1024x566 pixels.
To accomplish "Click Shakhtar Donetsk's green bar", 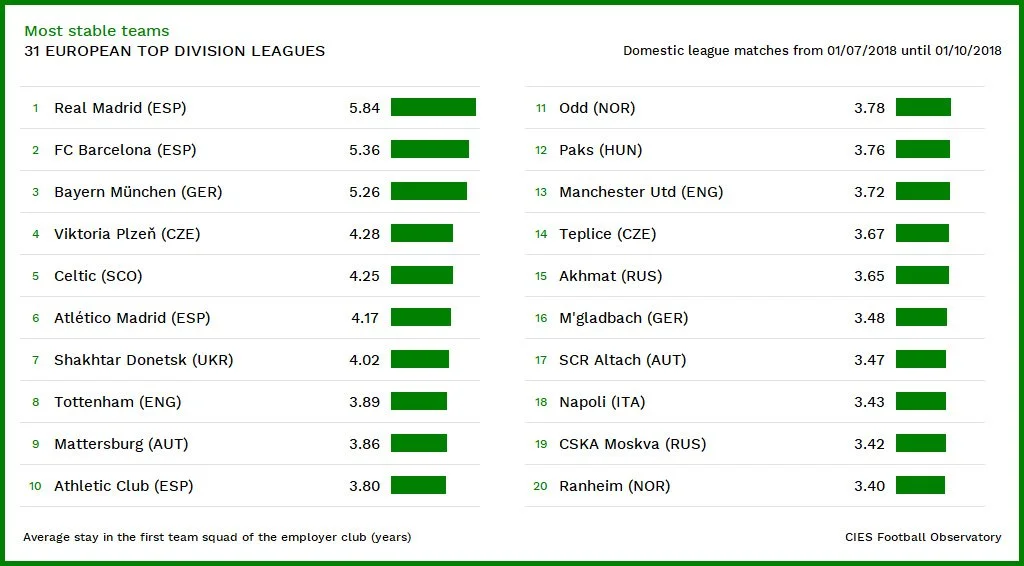I will 419,360.
